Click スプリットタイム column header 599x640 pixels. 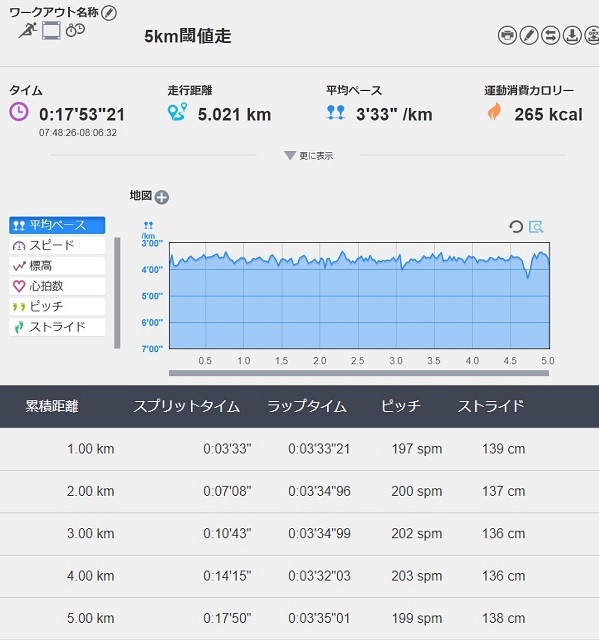click(187, 406)
